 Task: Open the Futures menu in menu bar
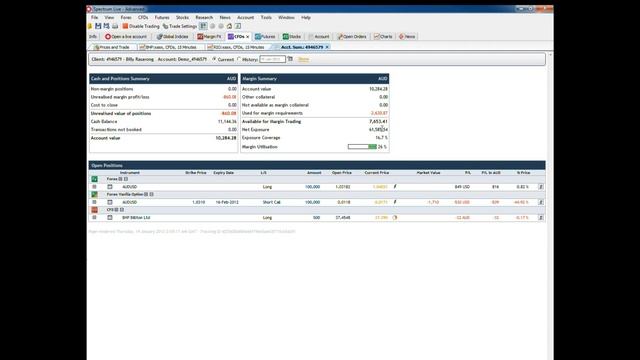[162, 18]
